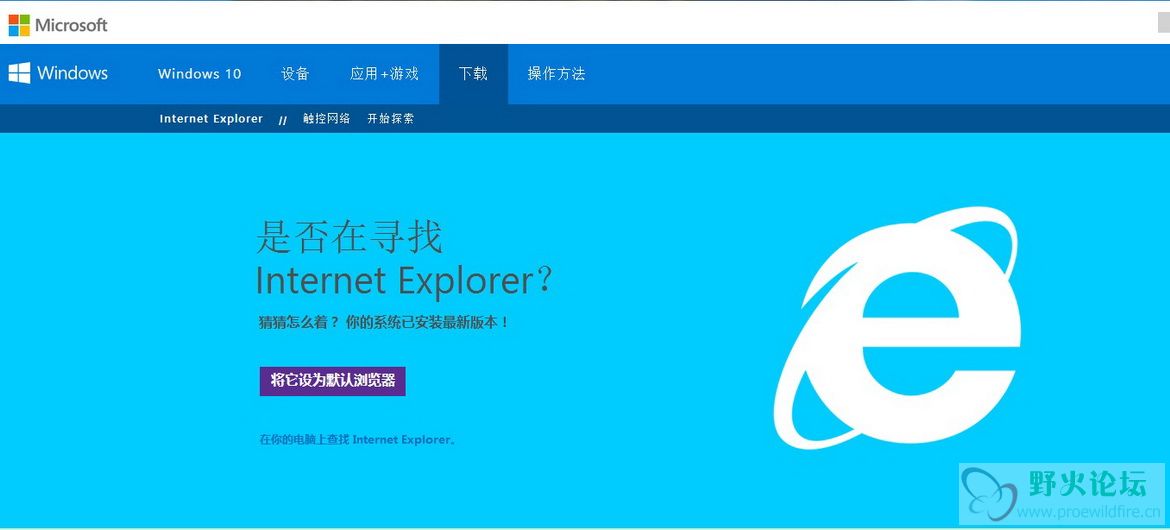This screenshot has width=1170, height=530.
Task: Click the Microsoft logo at top left
Action: [58, 25]
